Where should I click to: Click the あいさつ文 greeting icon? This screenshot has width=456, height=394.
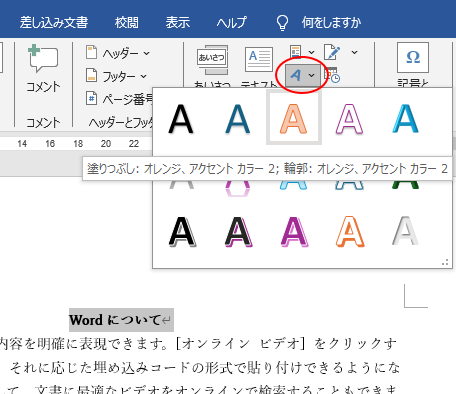coord(213,60)
